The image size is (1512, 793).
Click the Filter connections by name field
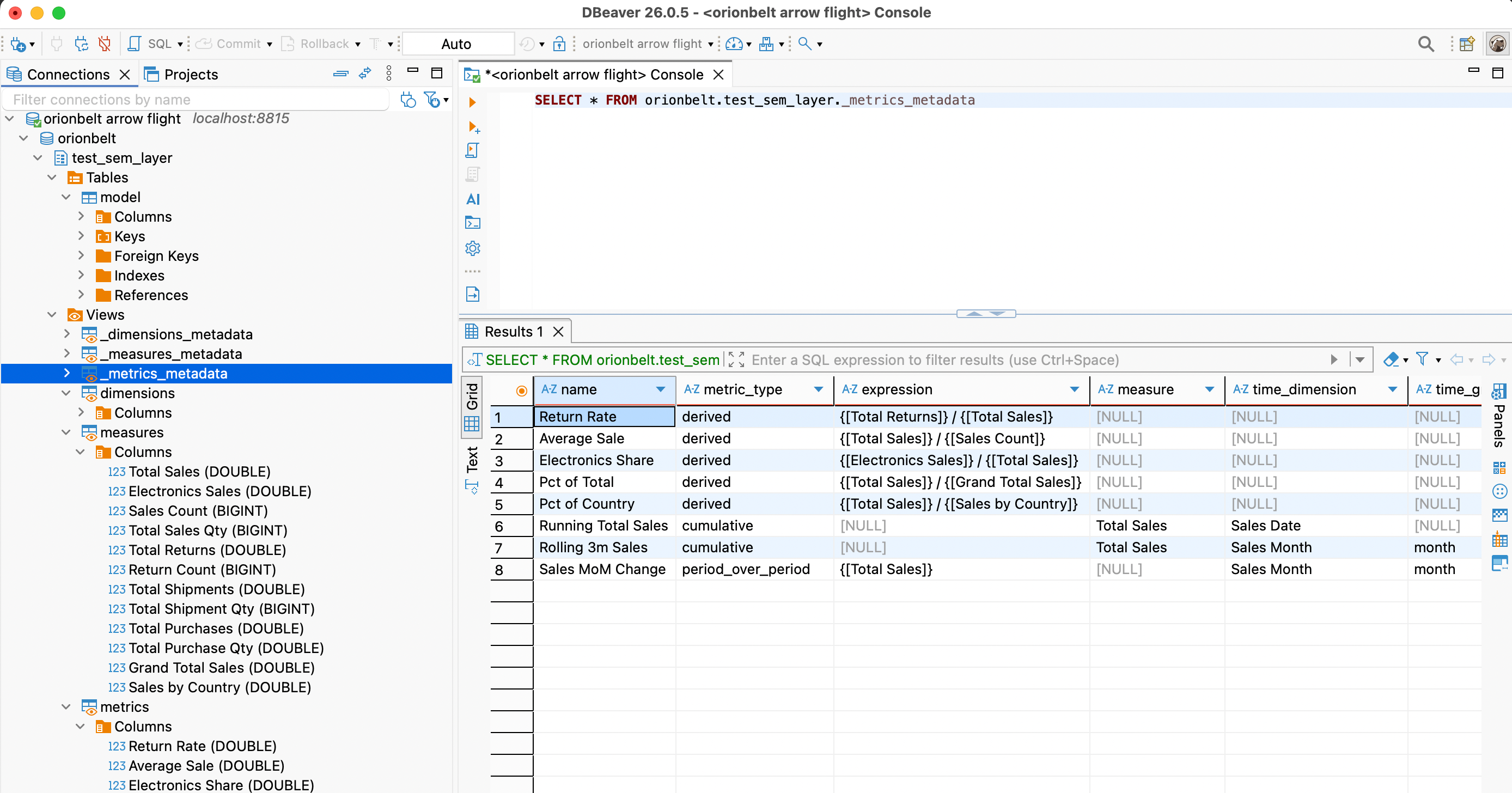pos(196,100)
